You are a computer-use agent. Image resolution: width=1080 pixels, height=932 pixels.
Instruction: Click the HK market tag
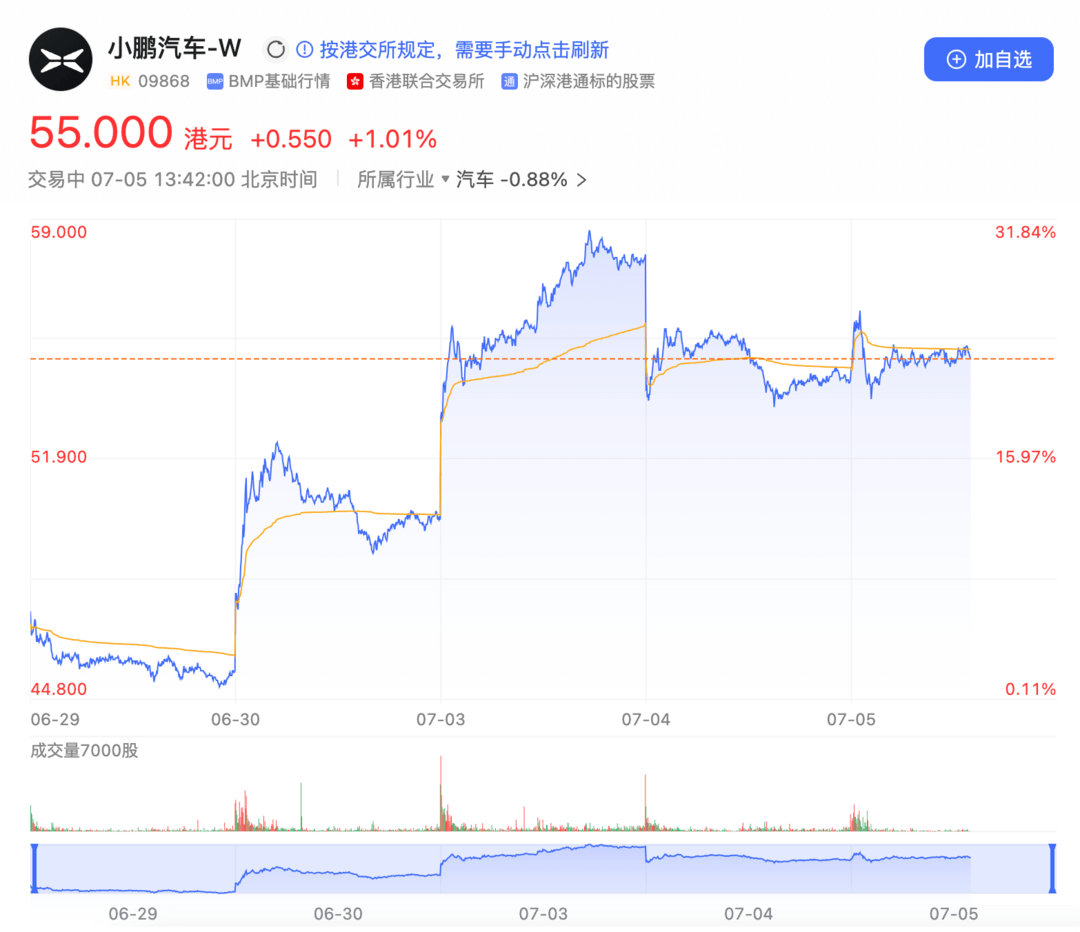pos(120,81)
